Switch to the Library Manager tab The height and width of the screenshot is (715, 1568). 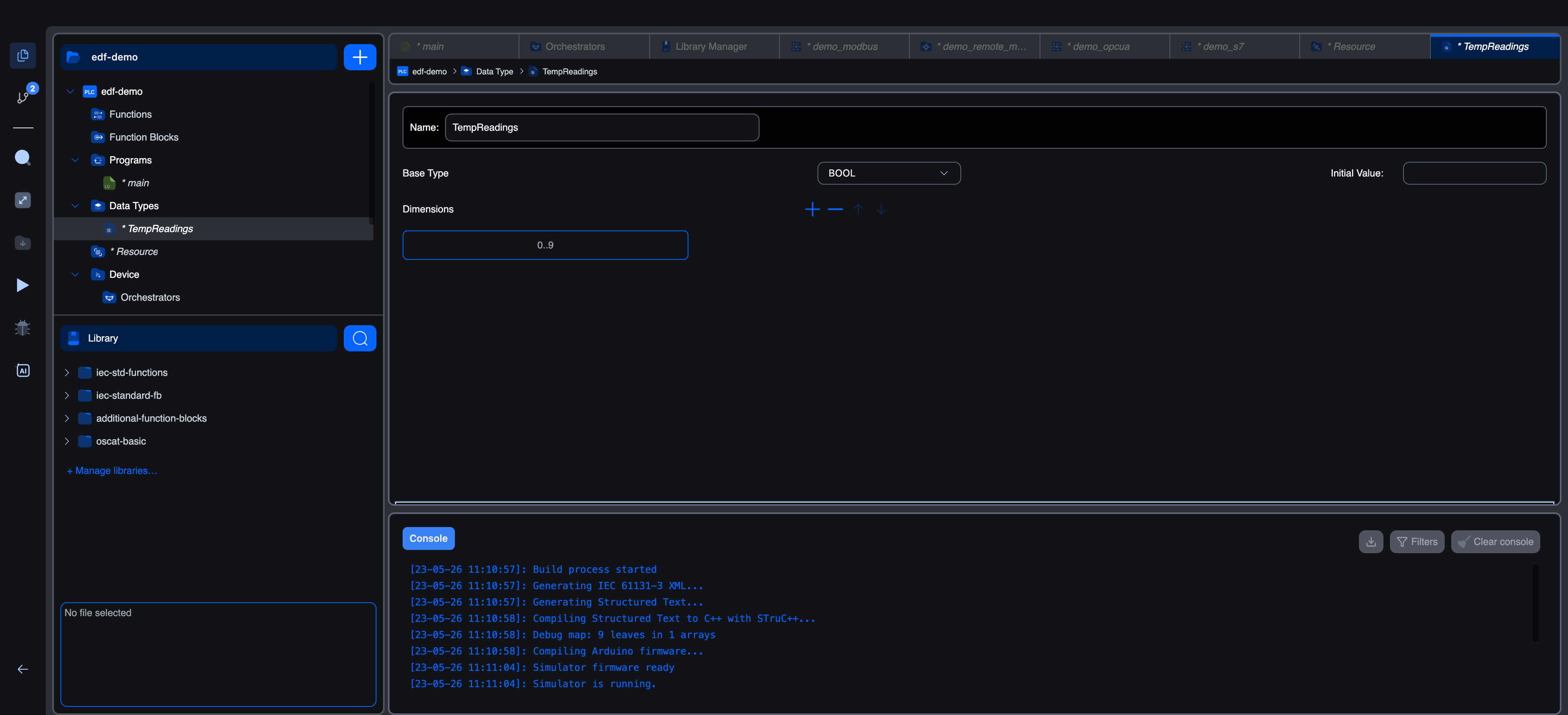[x=714, y=47]
